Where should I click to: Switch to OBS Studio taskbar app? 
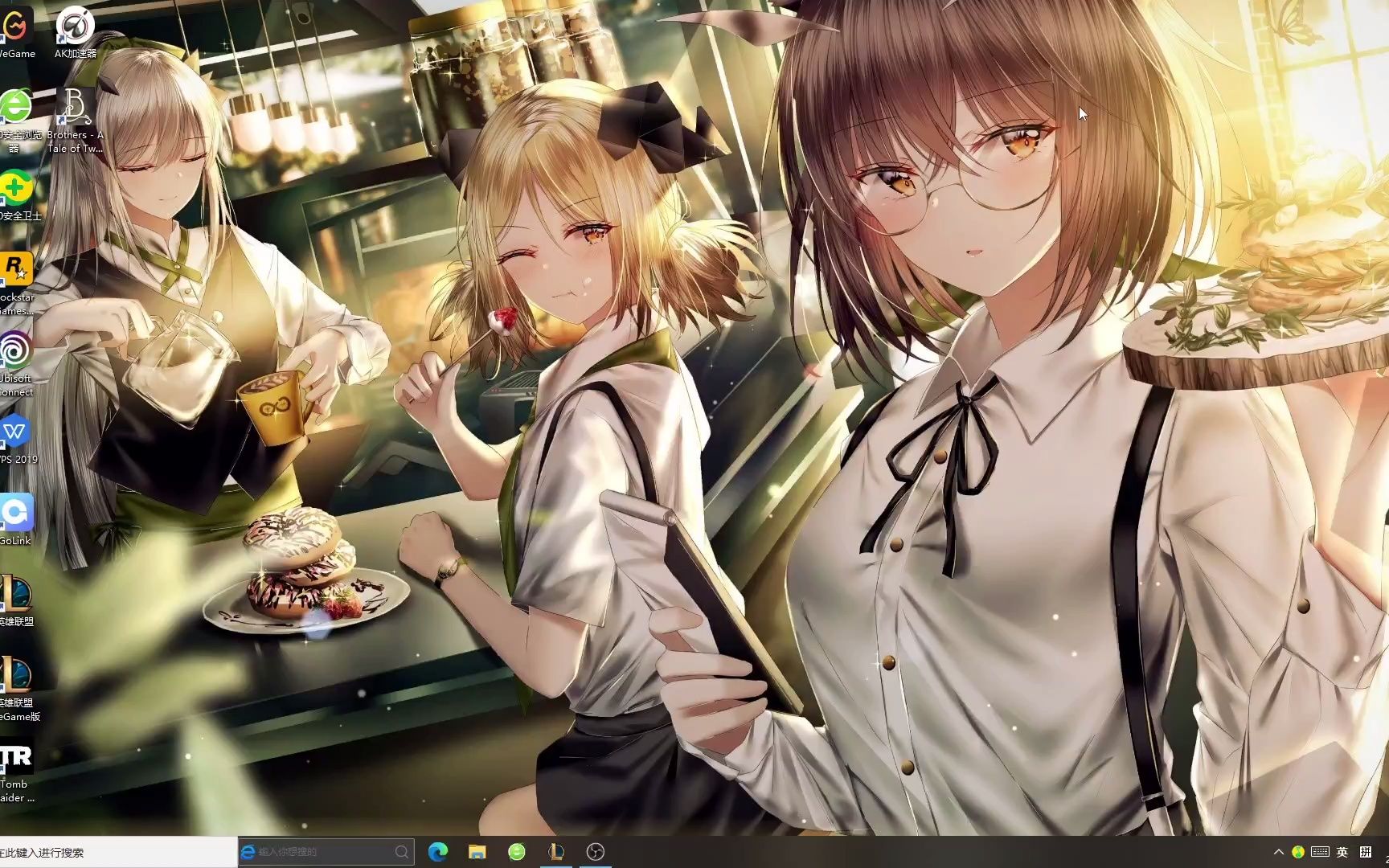click(x=596, y=852)
